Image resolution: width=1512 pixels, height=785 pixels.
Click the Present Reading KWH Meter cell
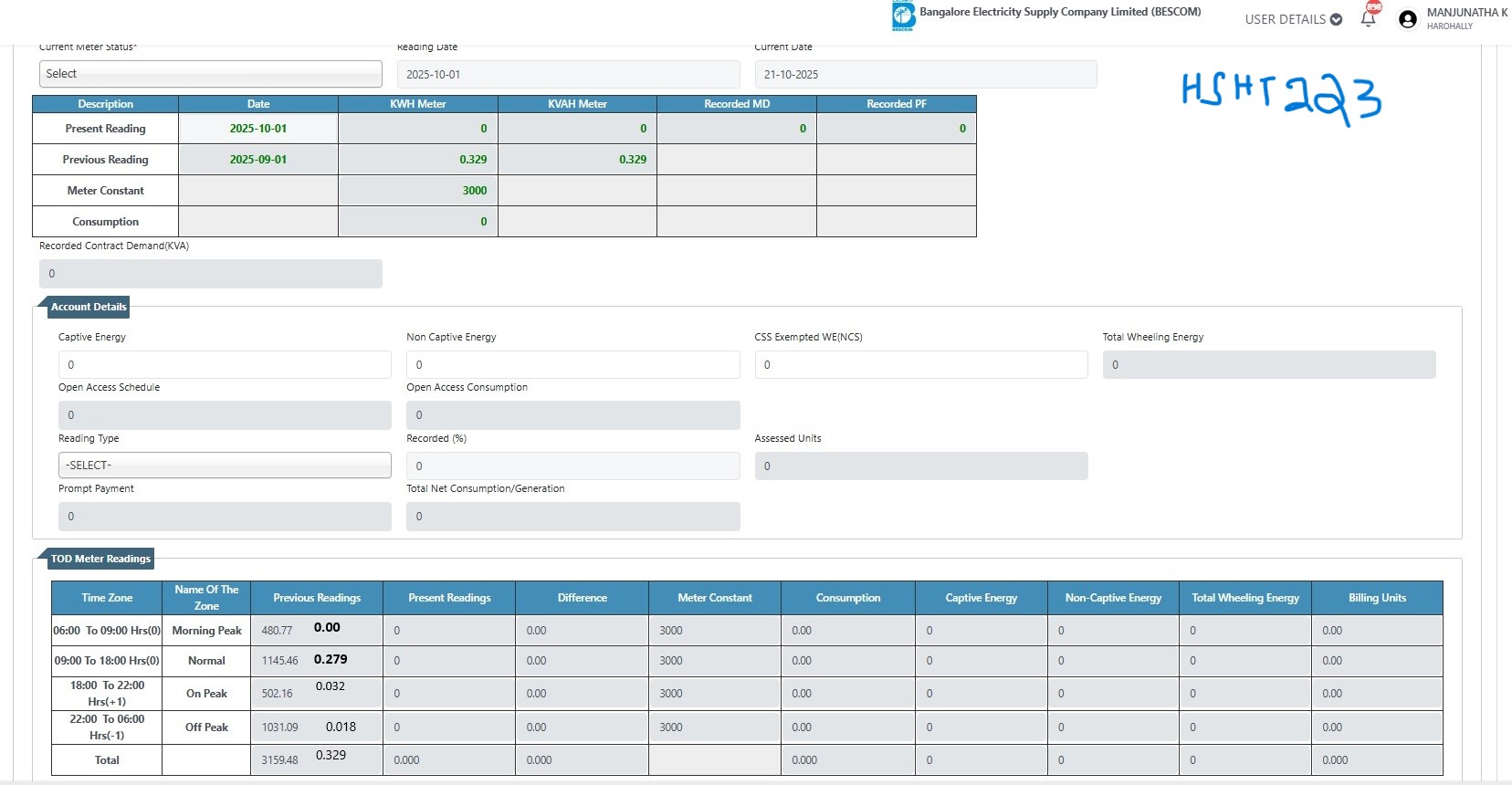[418, 129]
